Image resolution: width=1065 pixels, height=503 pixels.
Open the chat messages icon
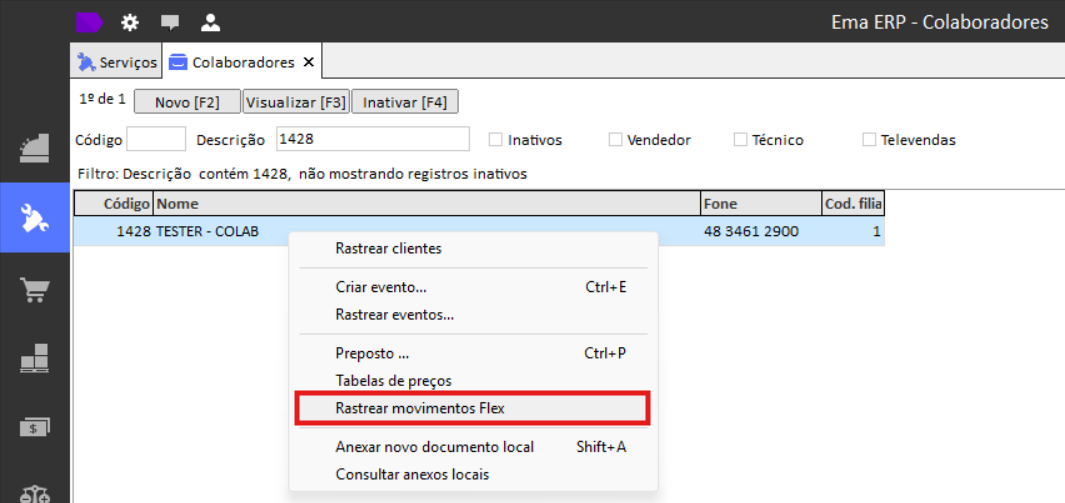[x=170, y=23]
